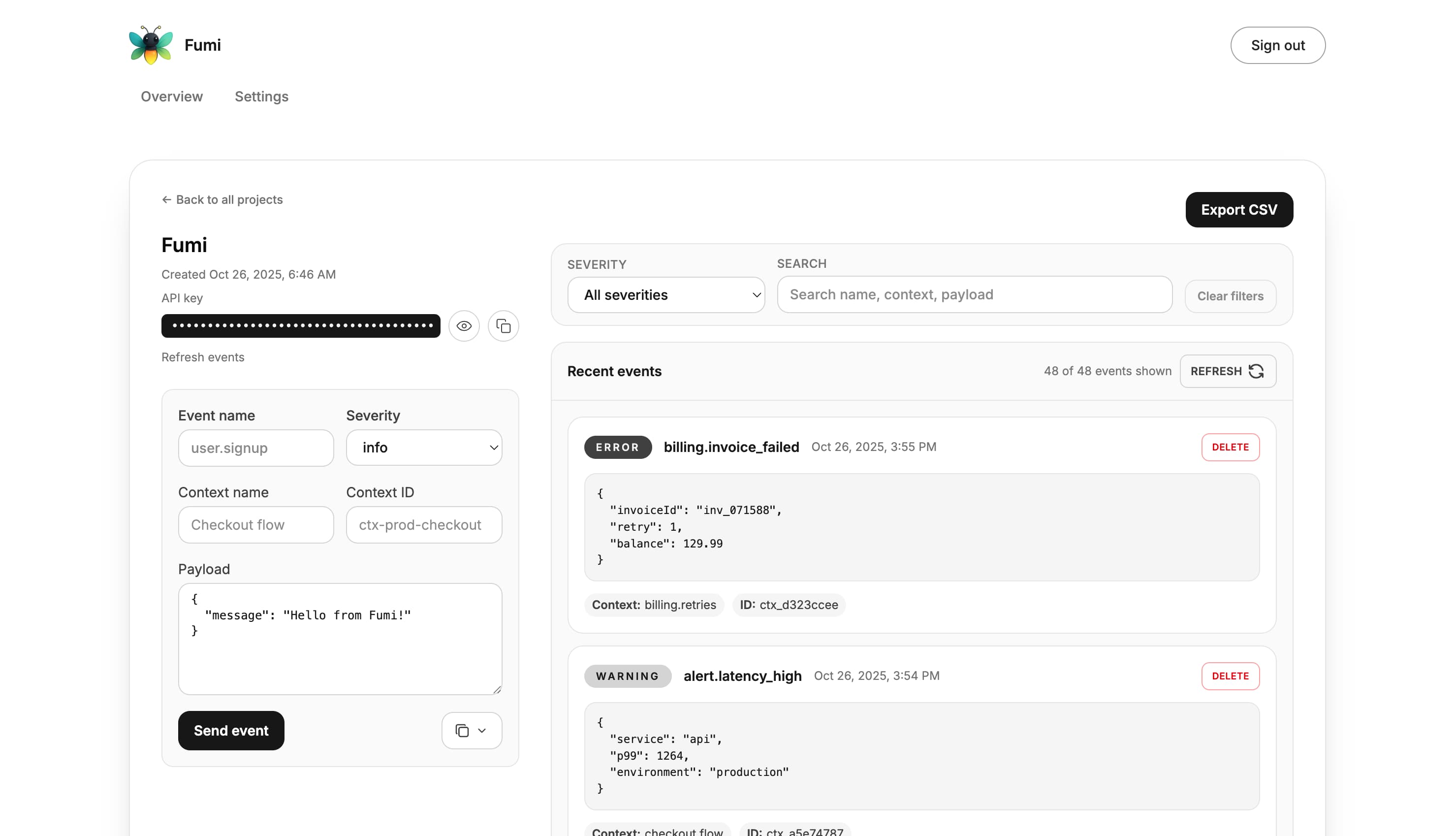Click the Event name input field
The image size is (1456, 836).
(x=256, y=448)
